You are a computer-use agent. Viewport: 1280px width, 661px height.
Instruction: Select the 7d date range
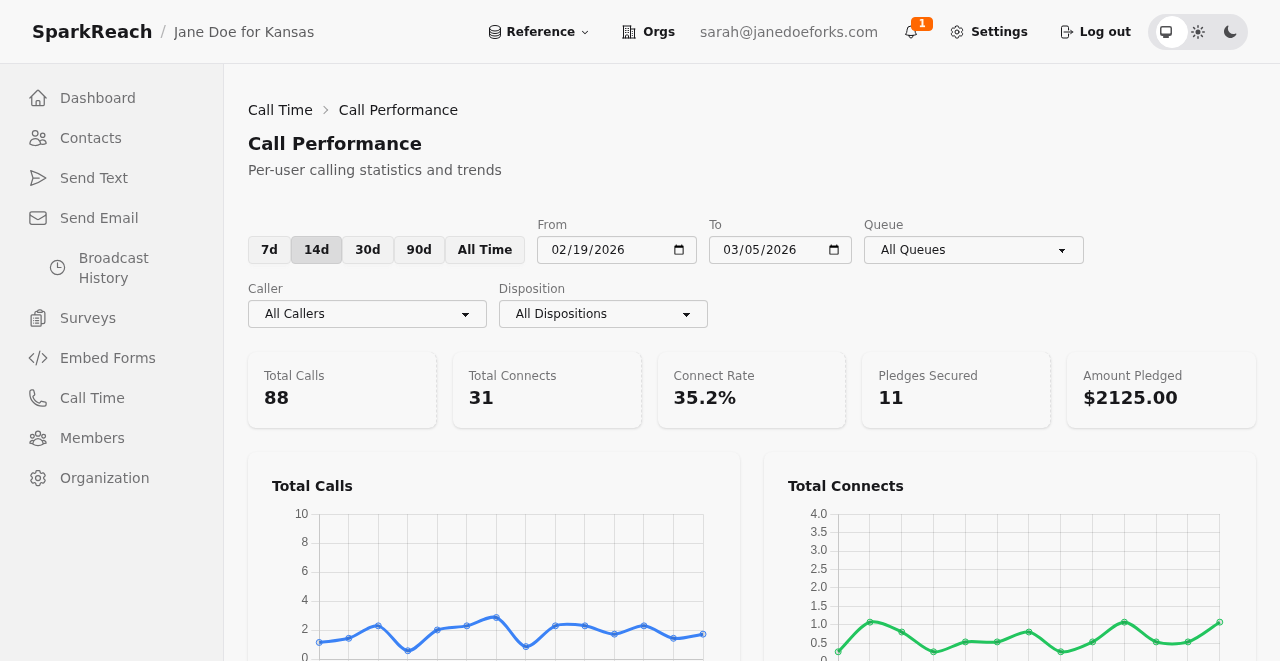point(269,250)
